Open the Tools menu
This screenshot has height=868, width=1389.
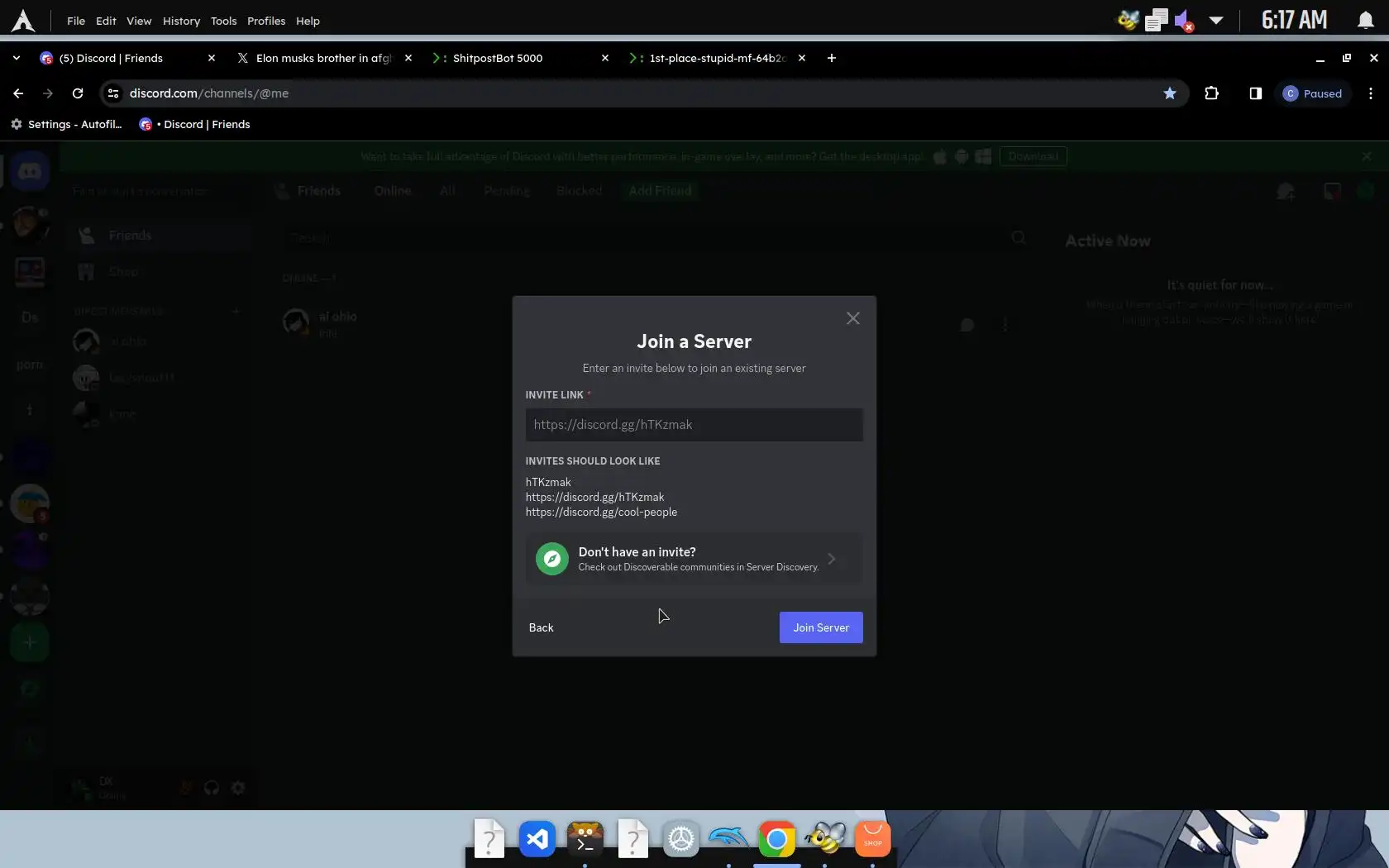tap(223, 21)
